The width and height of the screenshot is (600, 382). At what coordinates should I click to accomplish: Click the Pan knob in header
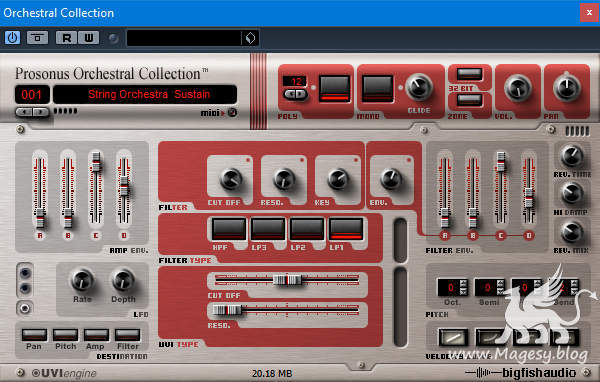(x=567, y=88)
